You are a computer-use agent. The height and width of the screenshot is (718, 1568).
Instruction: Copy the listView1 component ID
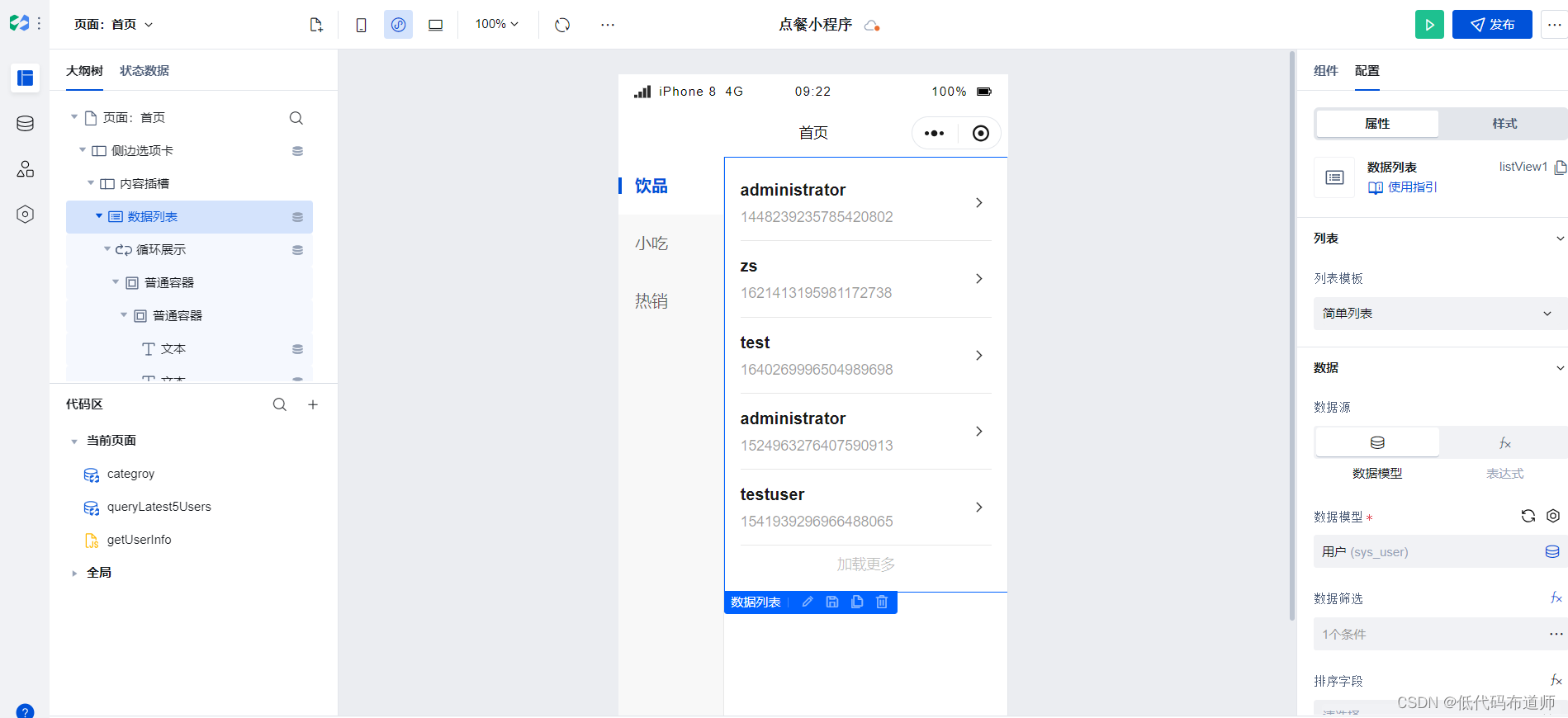(1561, 168)
